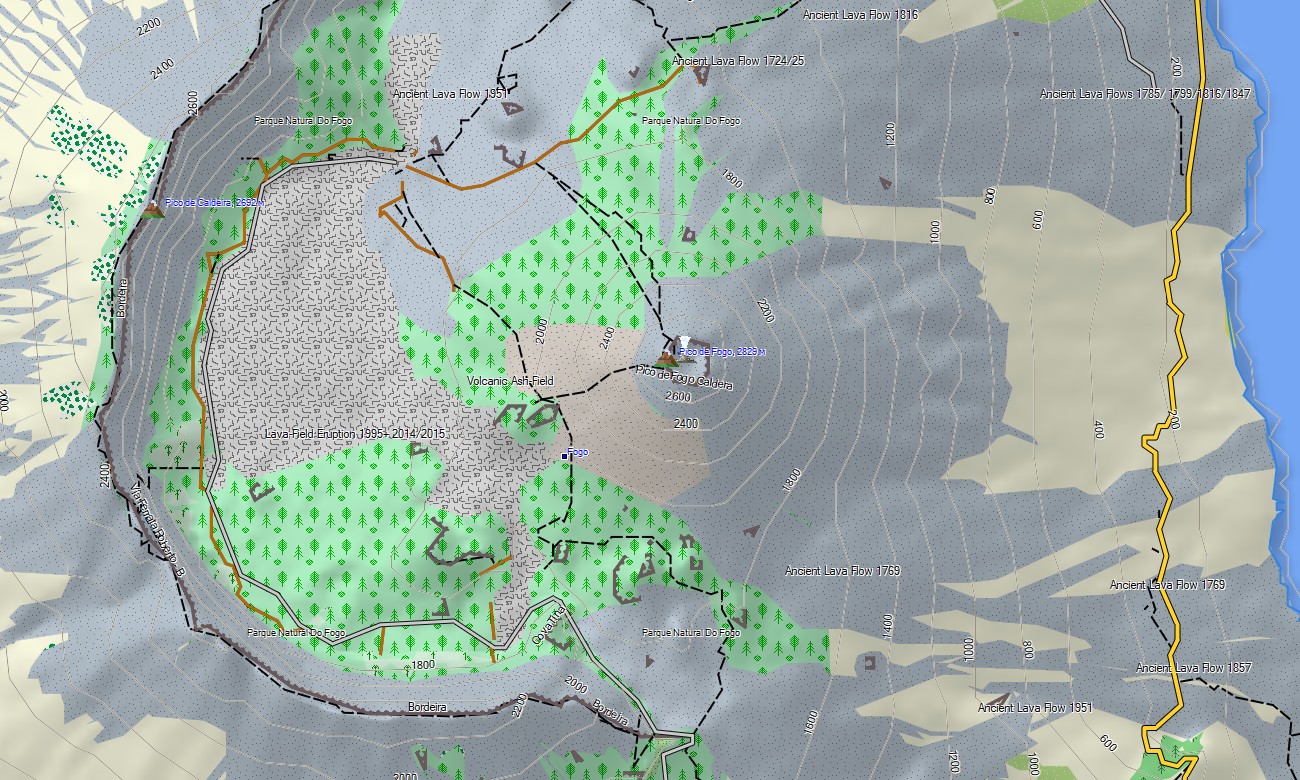Click 'Ancient Lava Flow 1769' label near yellow road
Image resolution: width=1300 pixels, height=780 pixels.
[x=1167, y=584]
